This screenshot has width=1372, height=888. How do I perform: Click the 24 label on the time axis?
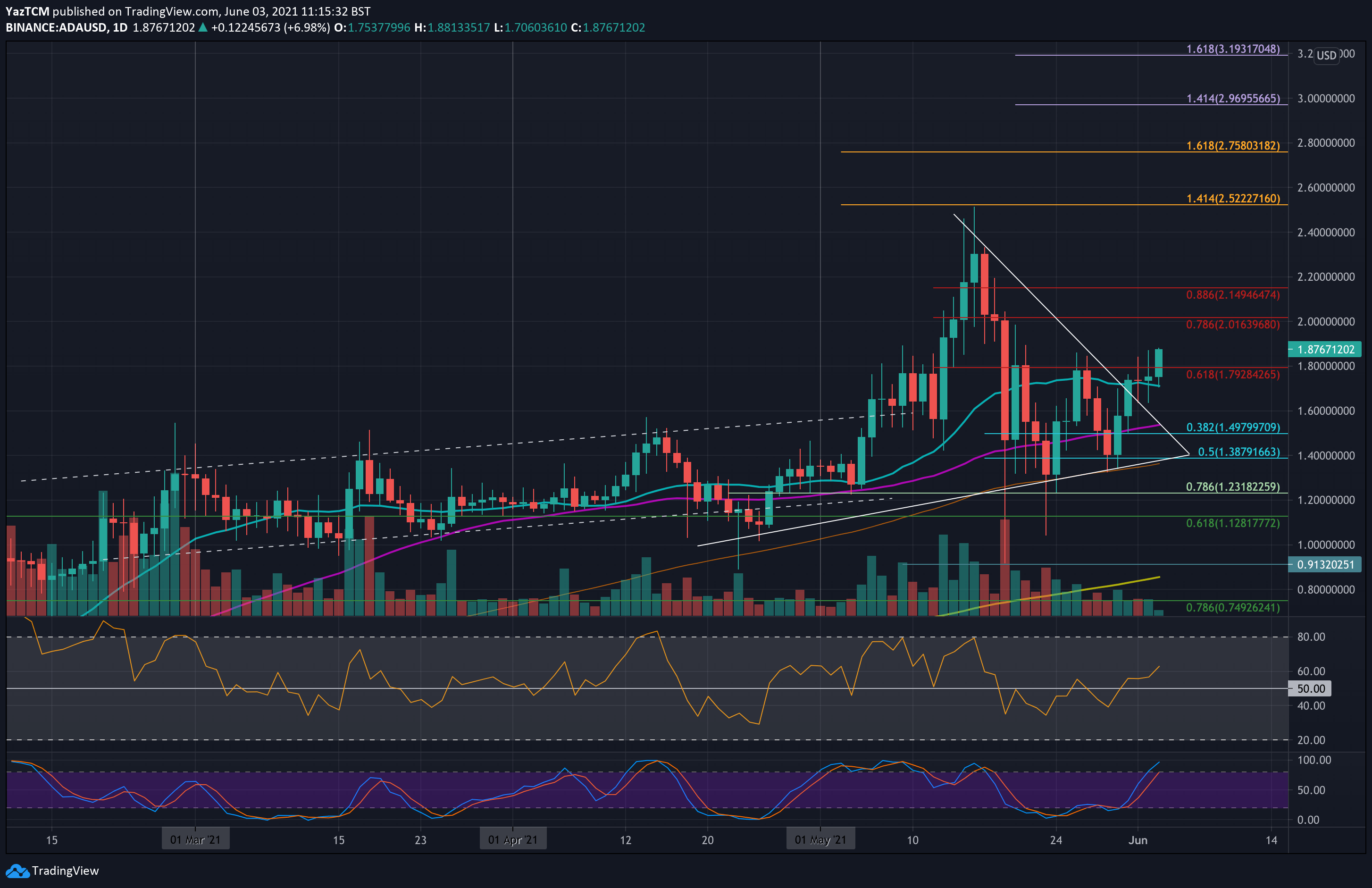click(1055, 840)
